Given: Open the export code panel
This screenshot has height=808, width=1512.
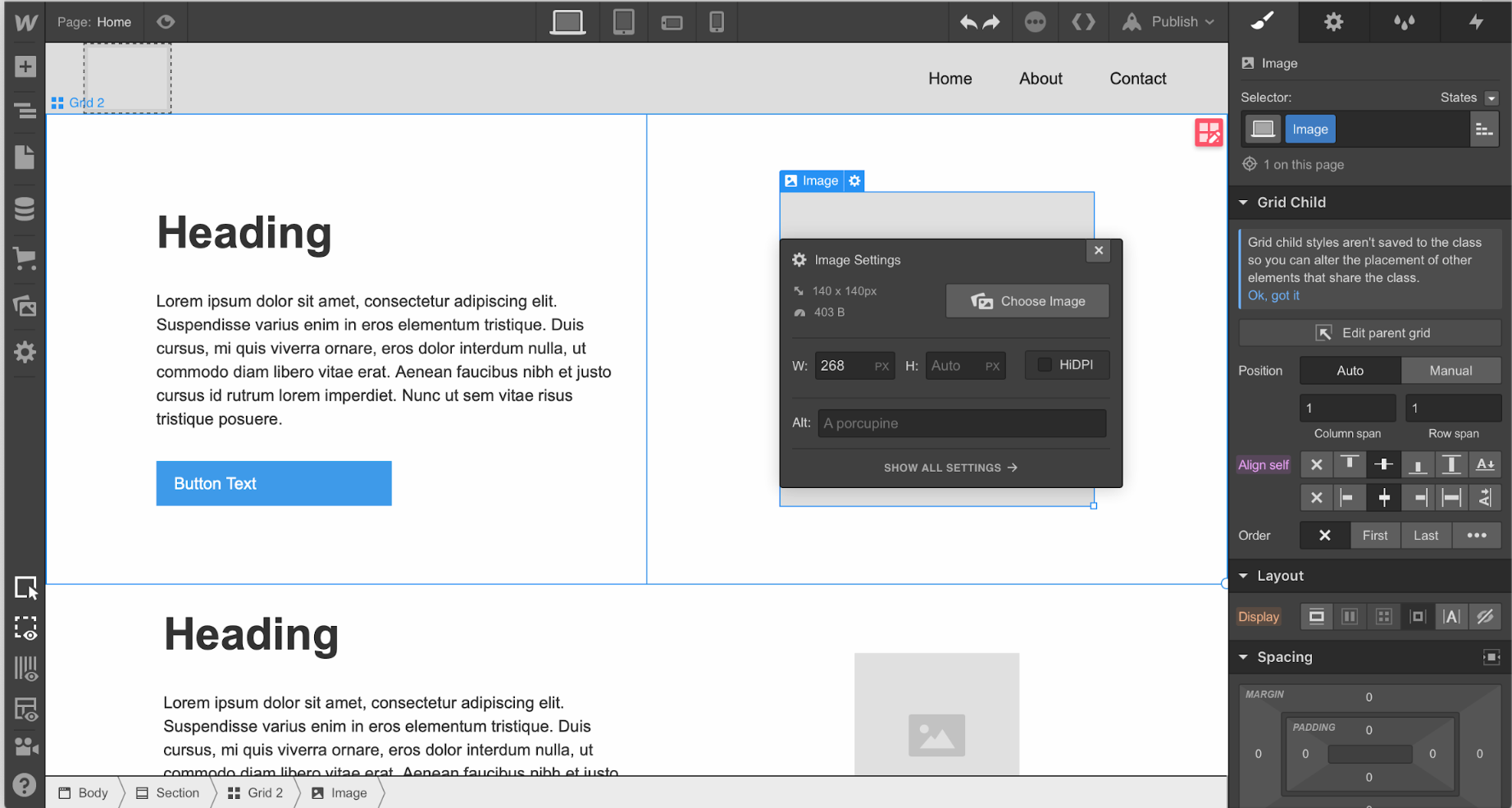Looking at the screenshot, I should click(x=1084, y=22).
